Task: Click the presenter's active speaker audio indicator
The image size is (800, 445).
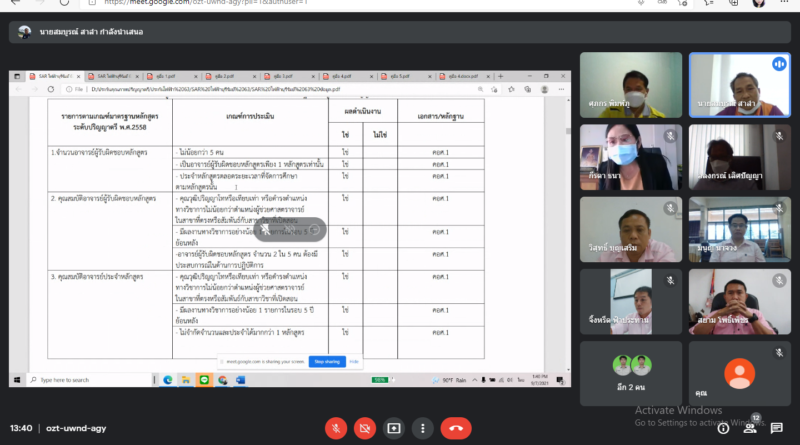Action: [x=778, y=63]
